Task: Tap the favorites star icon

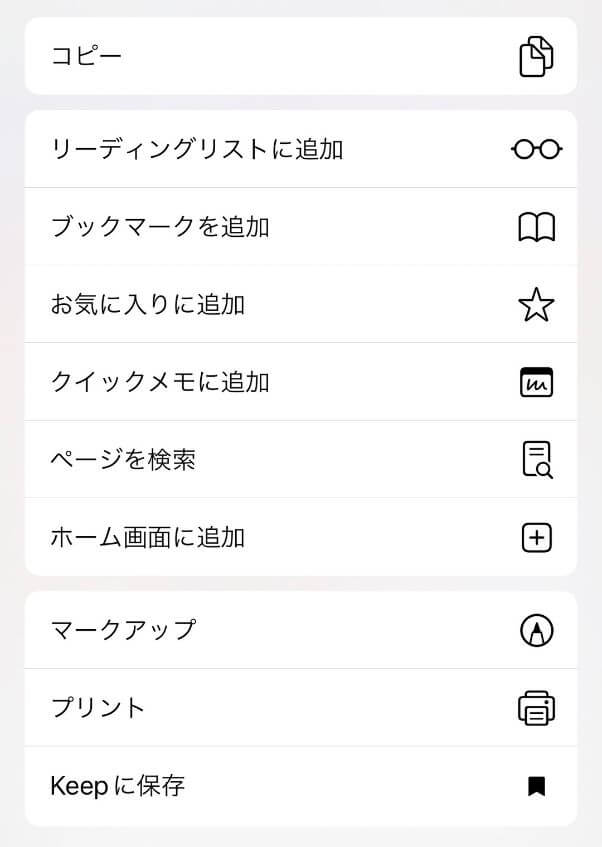Action: pyautogui.click(x=536, y=305)
